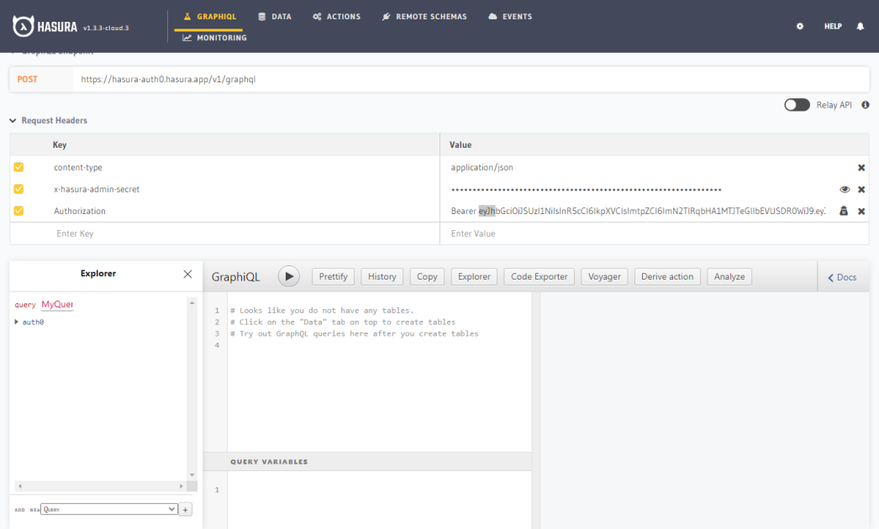879x529 pixels.
Task: Click the GraphQL endpoint URL field
Action: 470,79
